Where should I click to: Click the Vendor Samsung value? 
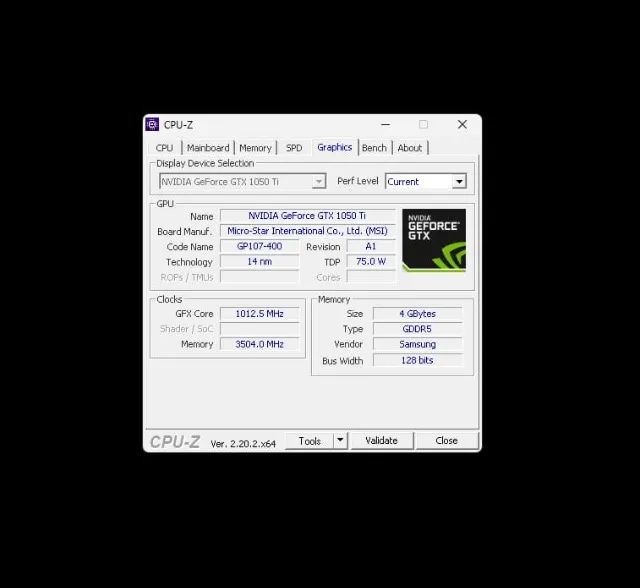[418, 344]
